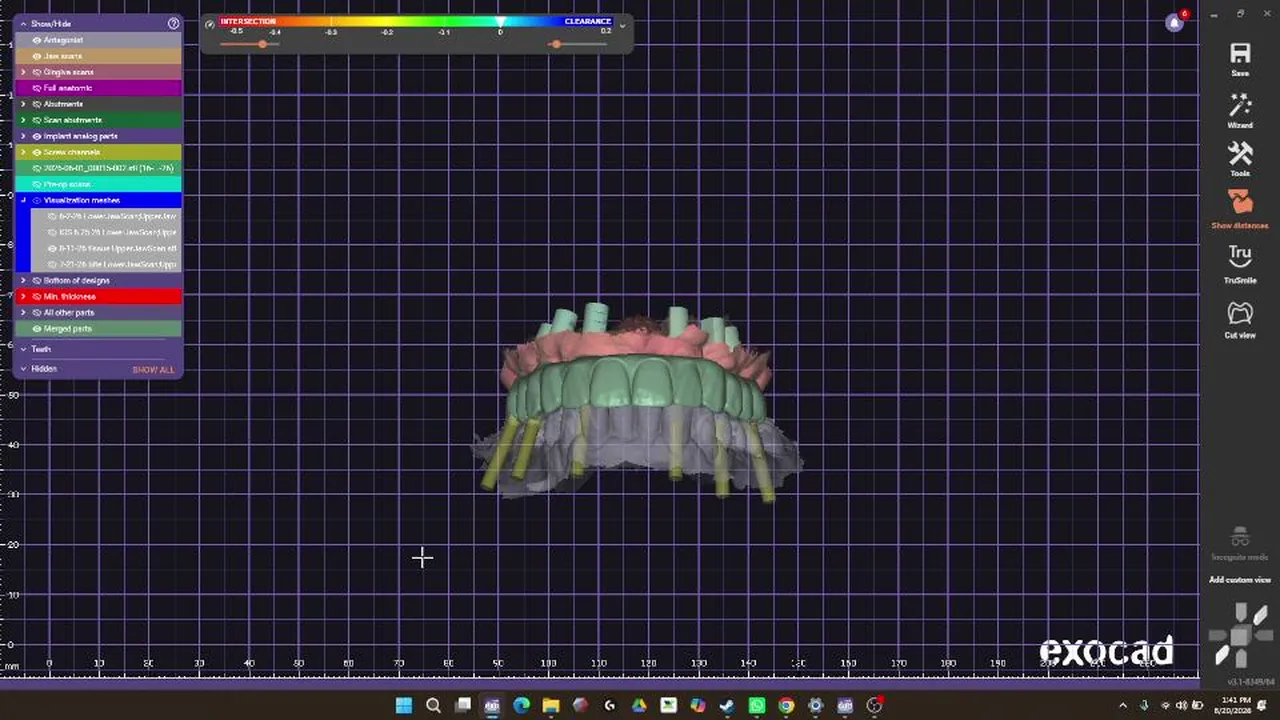Open Logitech G Hub from taskbar
The width and height of the screenshot is (1280, 720).
click(610, 706)
